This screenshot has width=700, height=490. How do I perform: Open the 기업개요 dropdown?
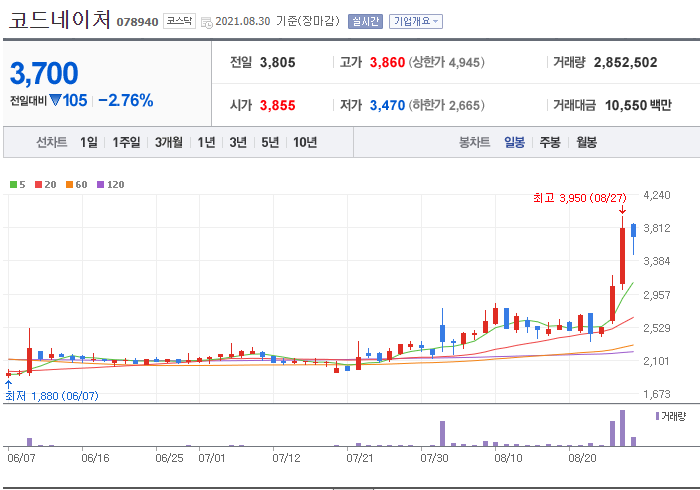[416, 21]
